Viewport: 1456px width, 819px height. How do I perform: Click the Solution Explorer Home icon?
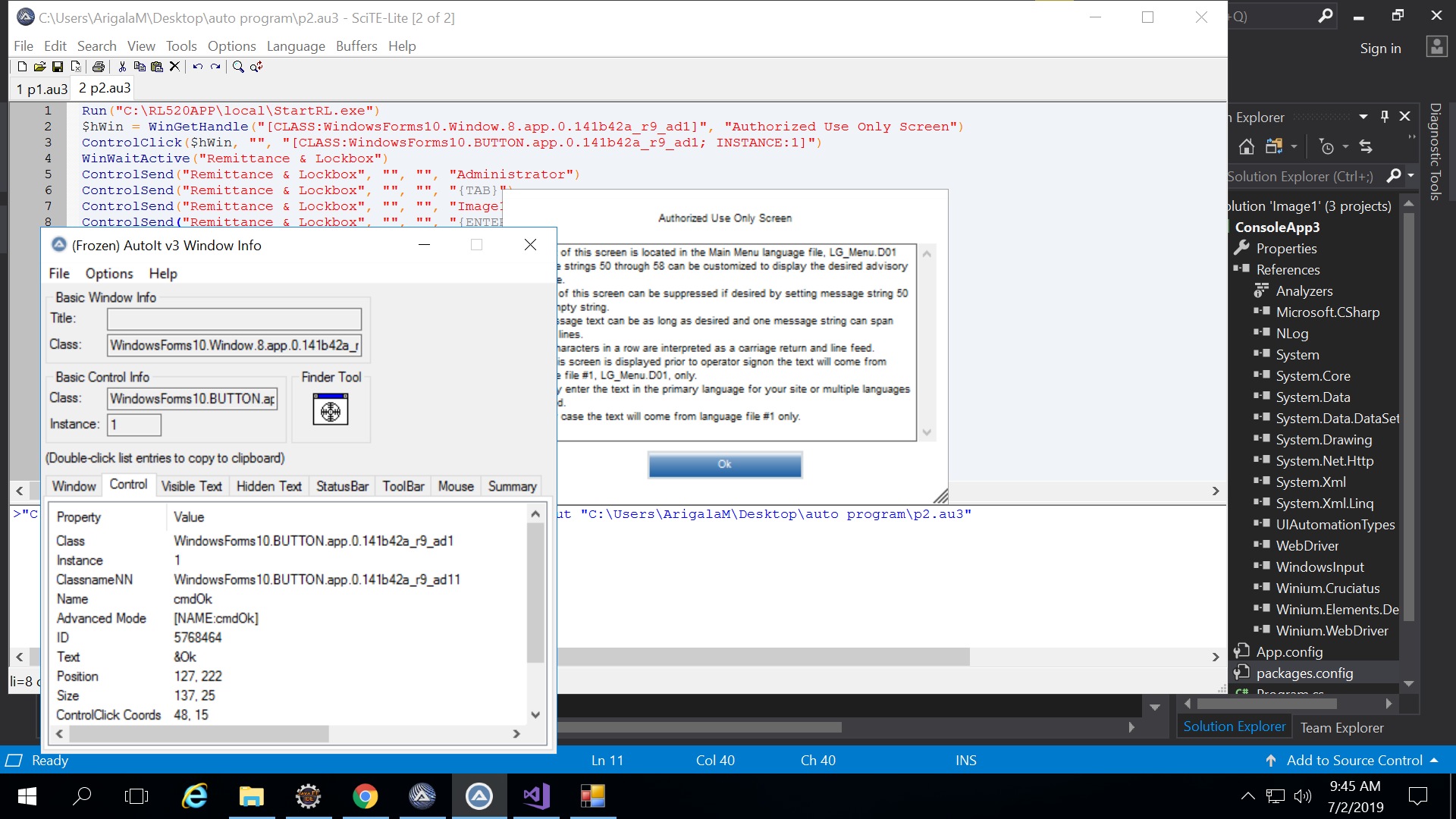click(1246, 146)
